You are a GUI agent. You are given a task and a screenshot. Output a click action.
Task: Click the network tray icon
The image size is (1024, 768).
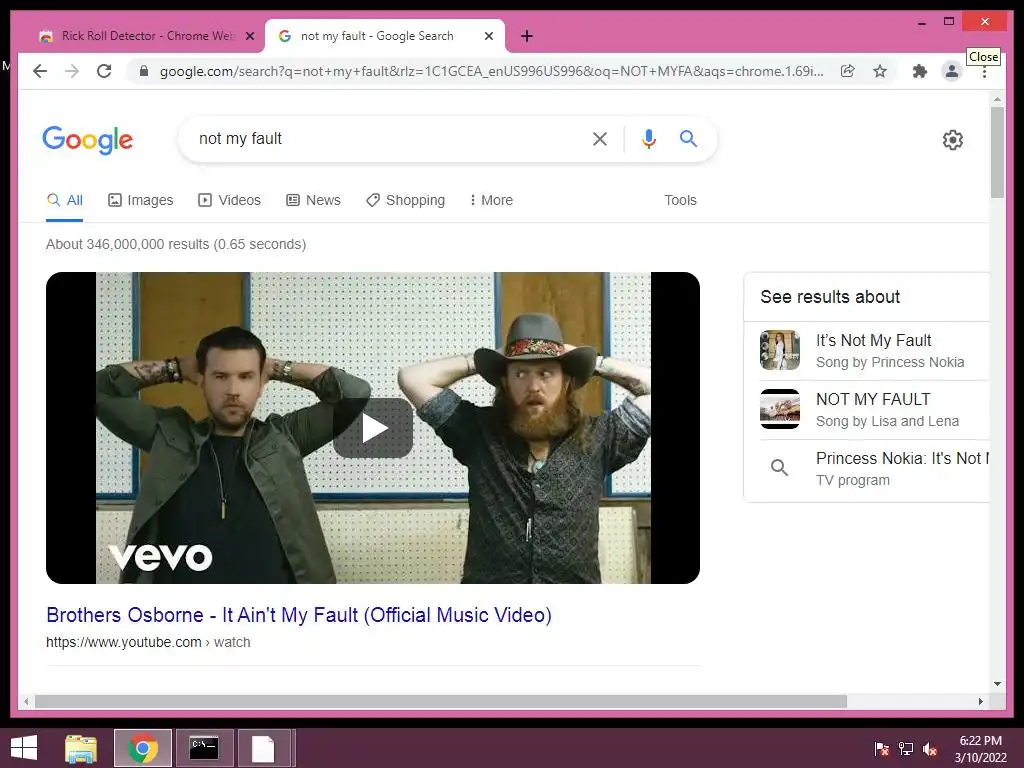(x=906, y=749)
